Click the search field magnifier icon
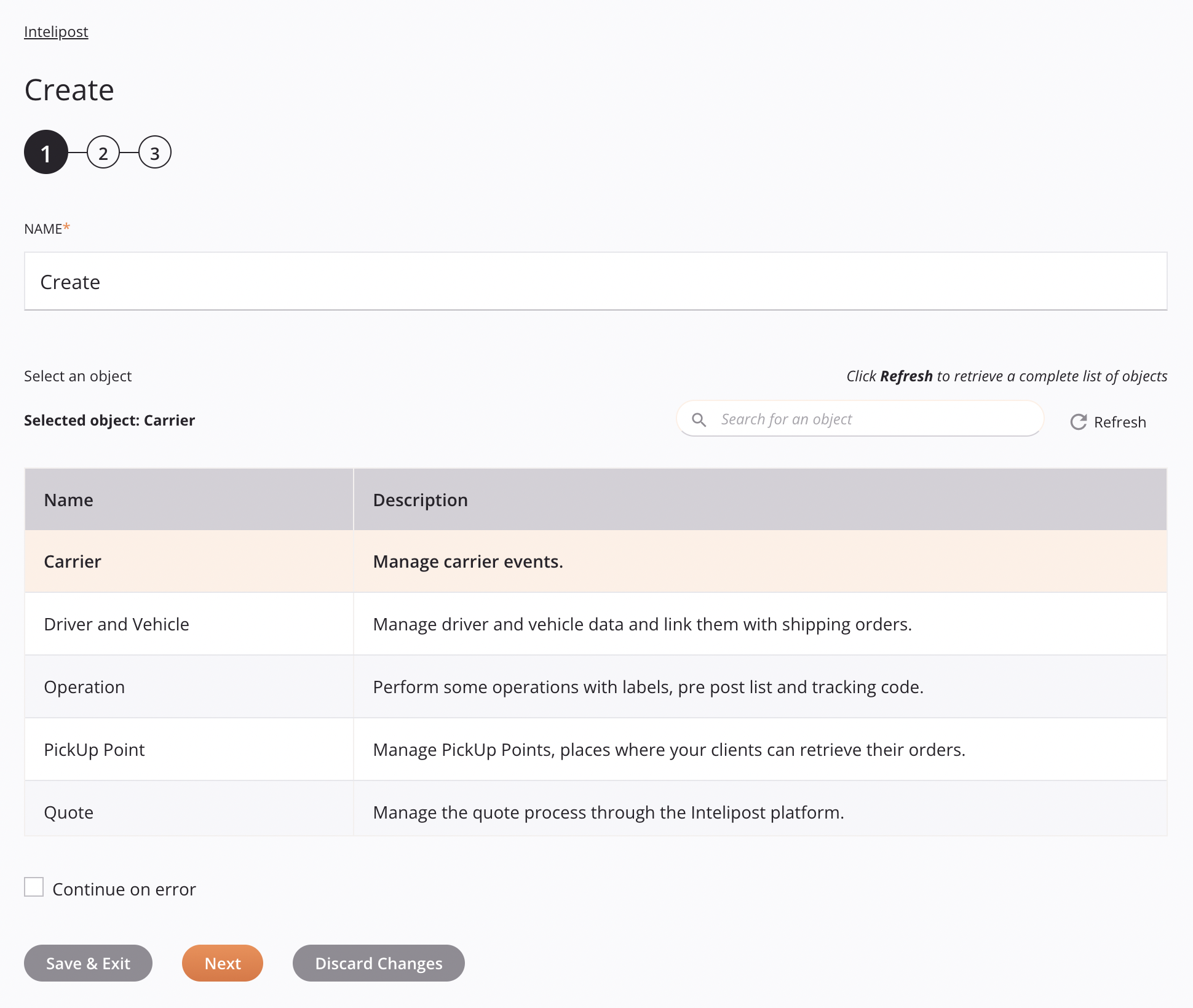 (x=701, y=419)
